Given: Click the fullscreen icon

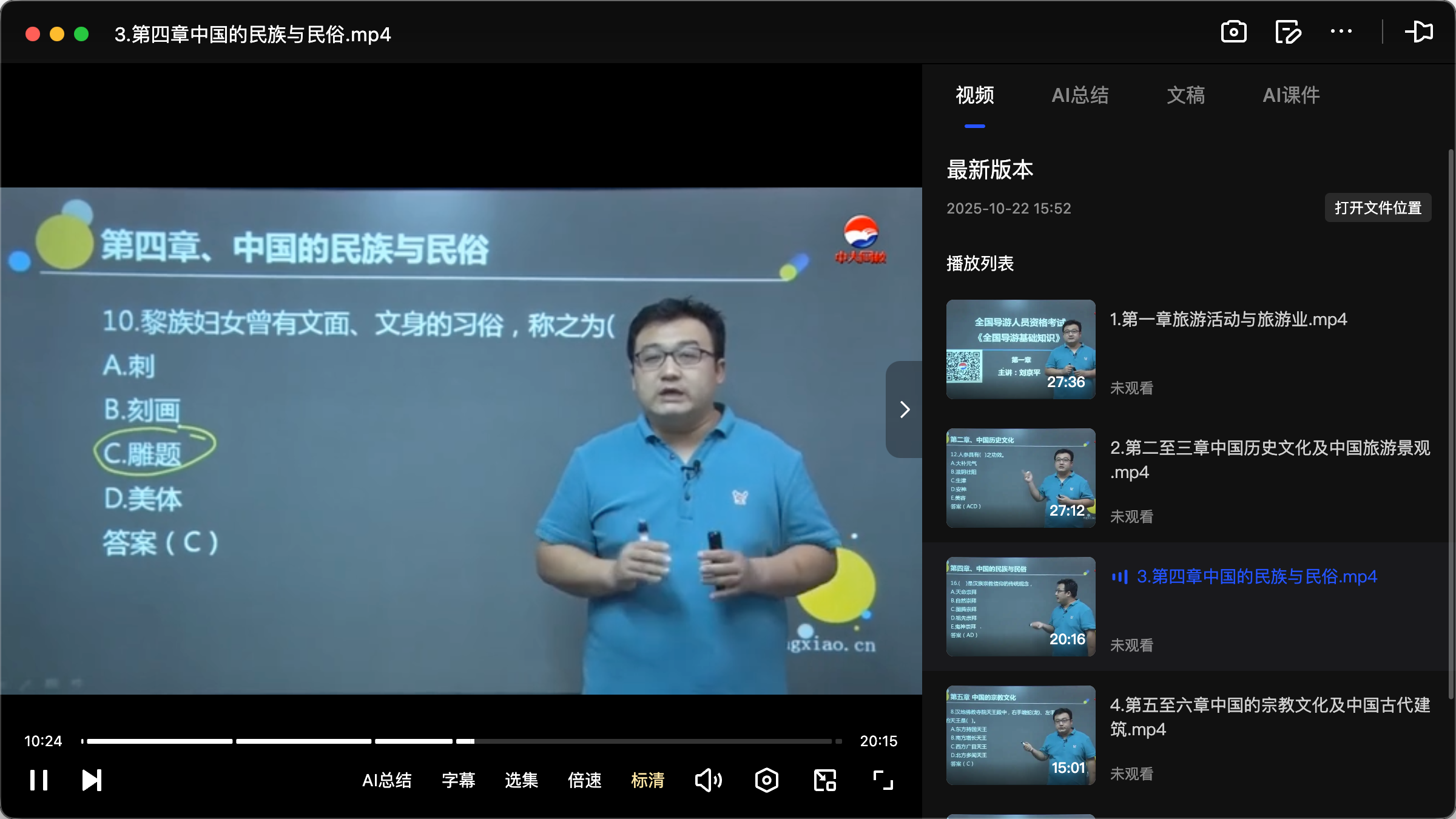Looking at the screenshot, I should [883, 781].
